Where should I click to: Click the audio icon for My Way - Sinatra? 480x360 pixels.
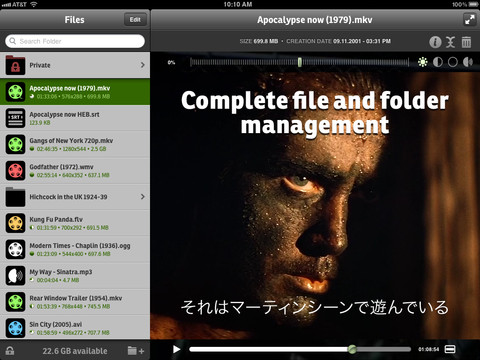[x=15, y=276]
